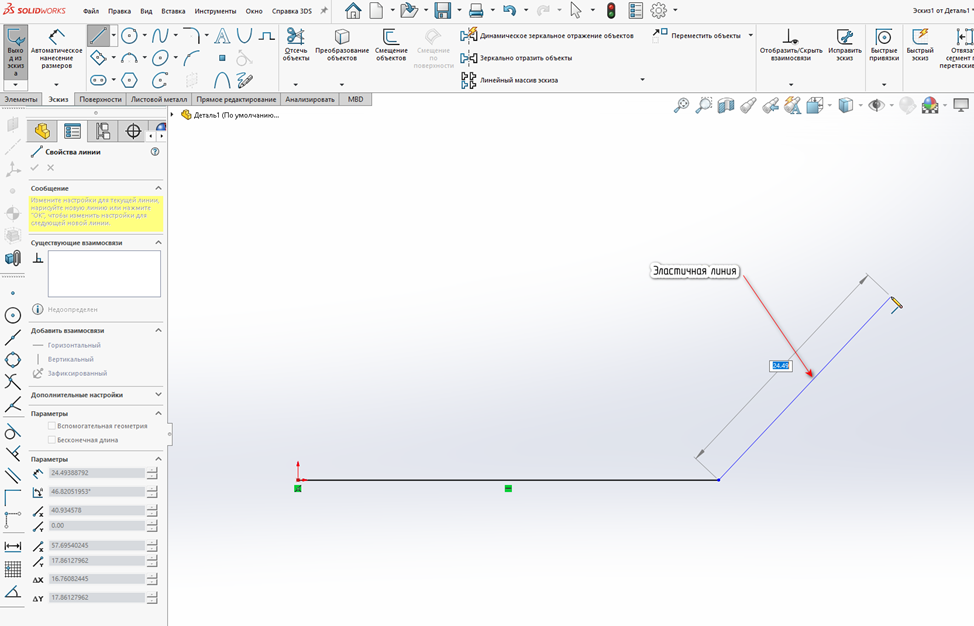Enable the Бесконечная длина checkbox
The height and width of the screenshot is (626, 974).
click(52, 440)
